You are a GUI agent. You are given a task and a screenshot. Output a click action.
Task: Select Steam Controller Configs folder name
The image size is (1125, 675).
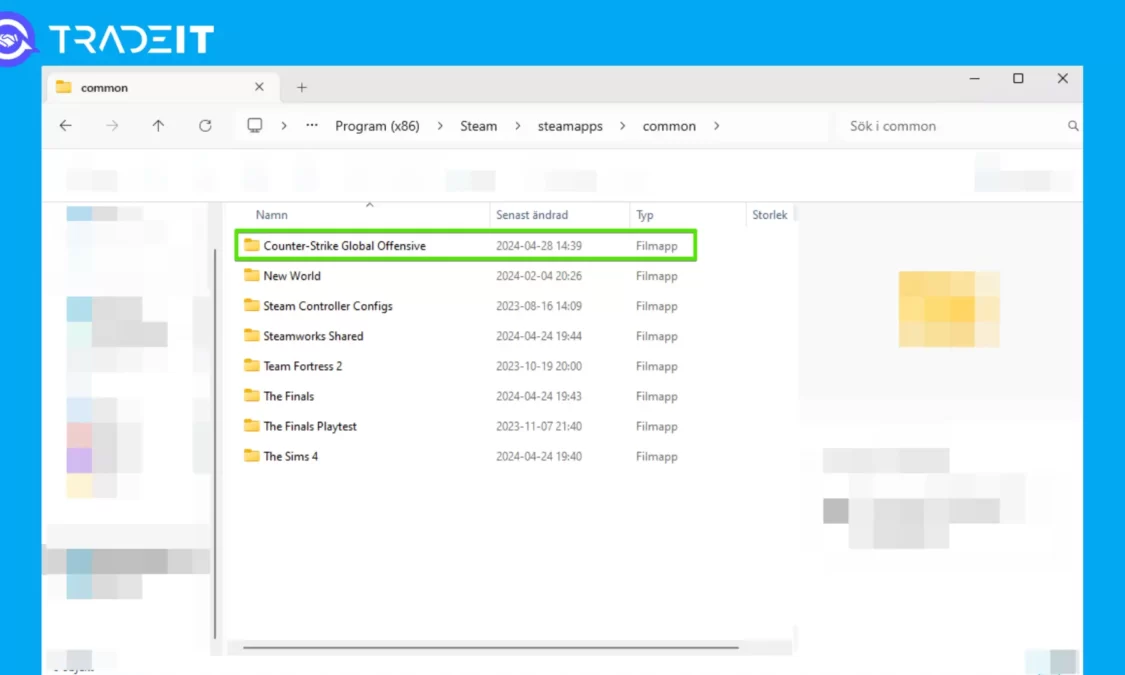point(328,306)
